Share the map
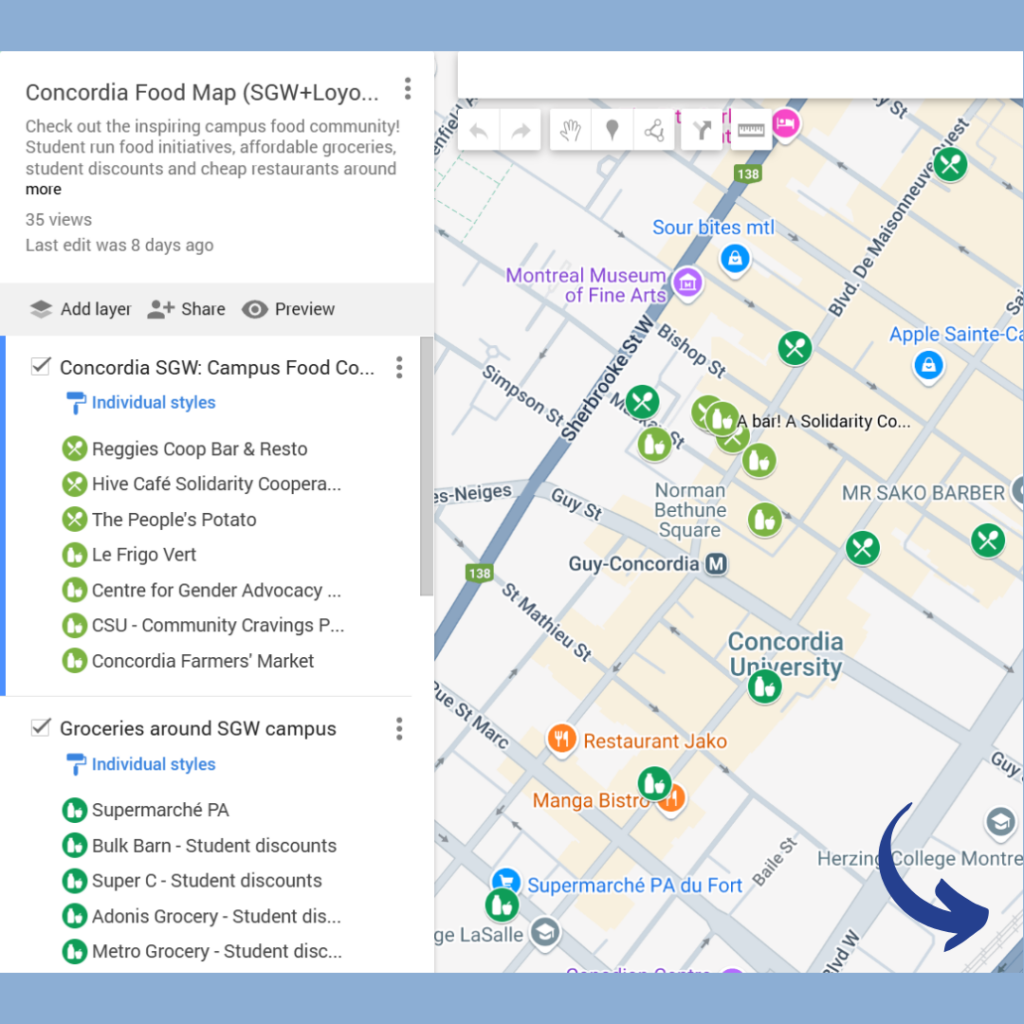Screen dimensions: 1024x1024 186,309
